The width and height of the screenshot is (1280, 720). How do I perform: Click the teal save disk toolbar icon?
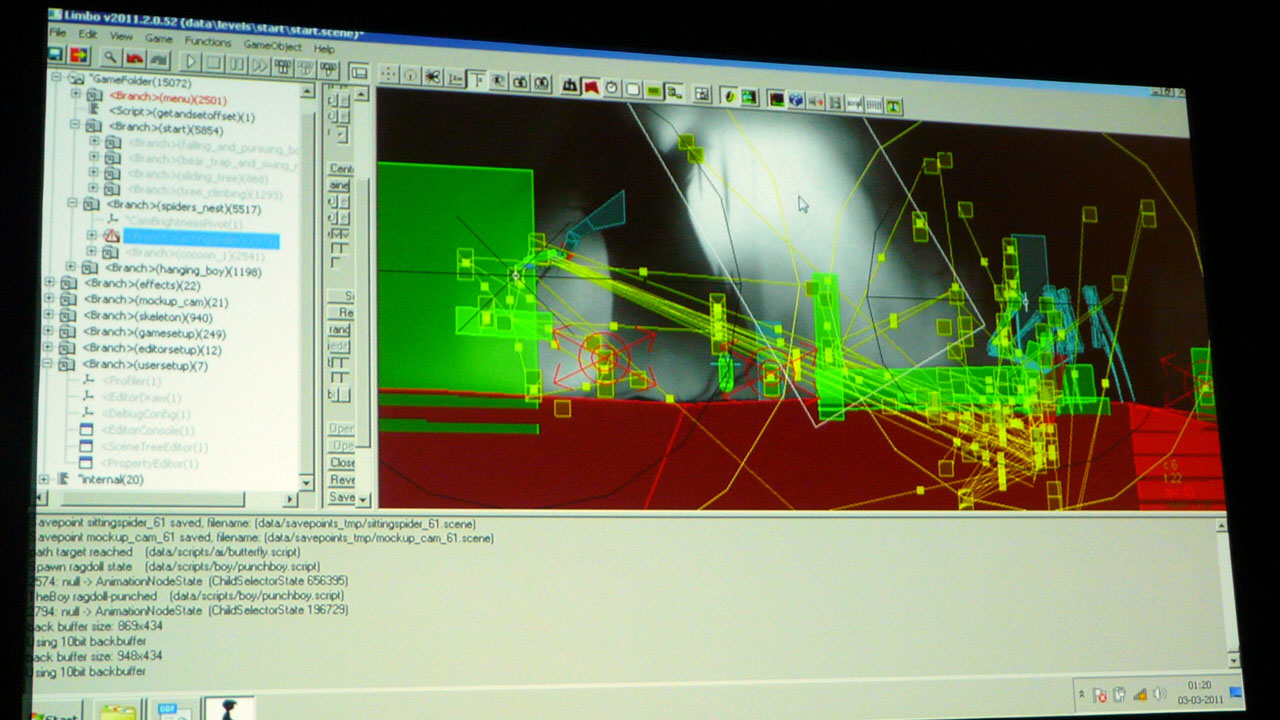[x=57, y=55]
